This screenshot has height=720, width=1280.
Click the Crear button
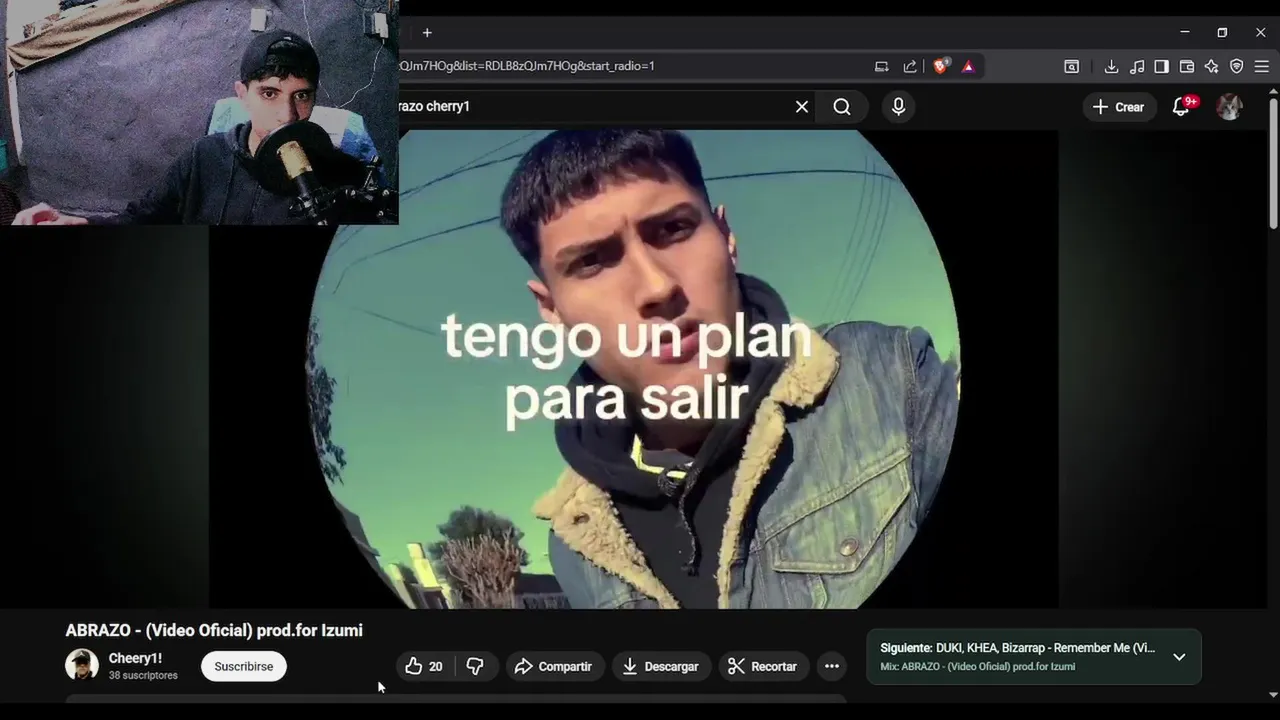(x=1118, y=107)
